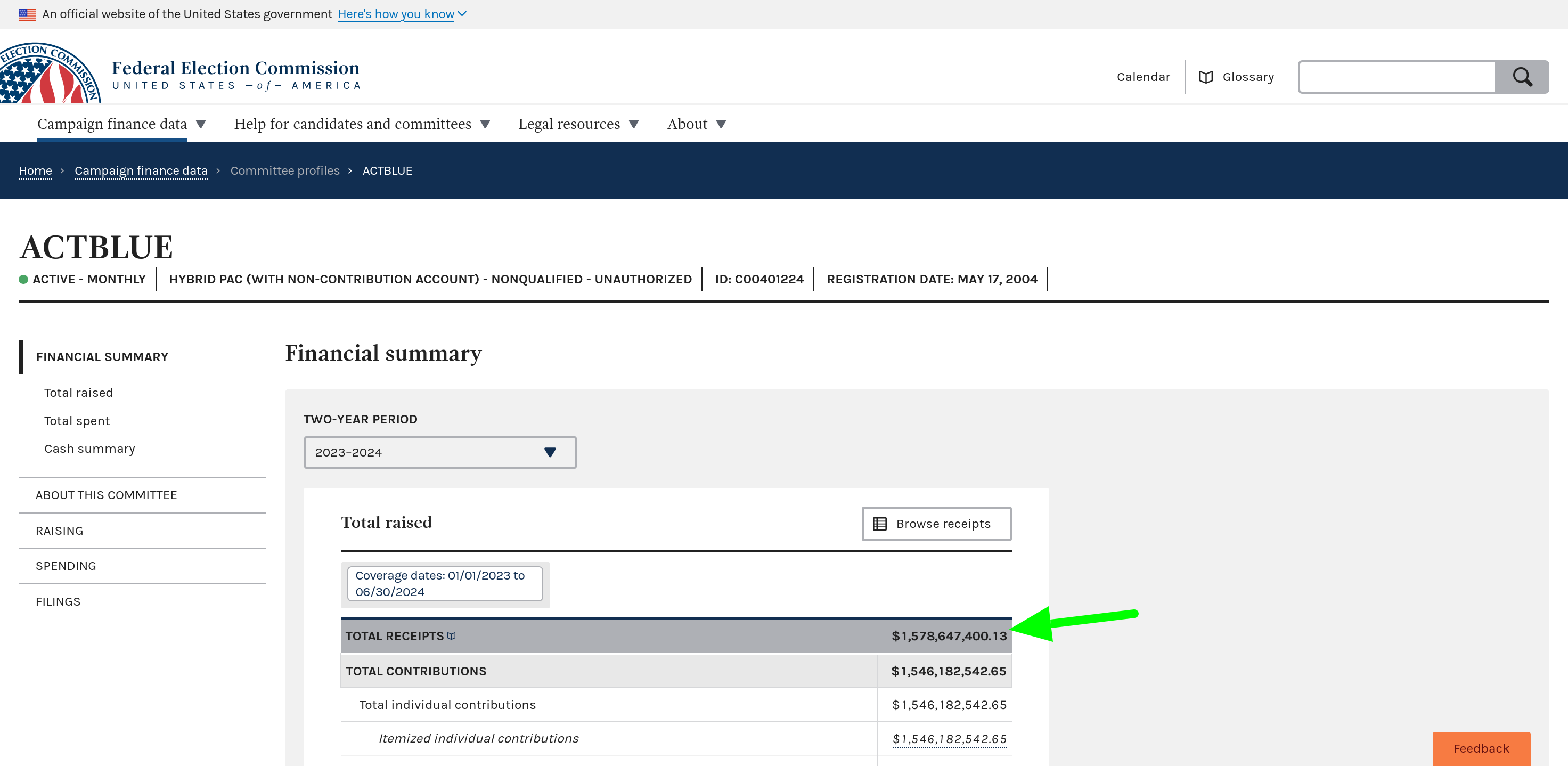Click the Itemized individual contributions label
The height and width of the screenshot is (766, 1568).
[478, 739]
